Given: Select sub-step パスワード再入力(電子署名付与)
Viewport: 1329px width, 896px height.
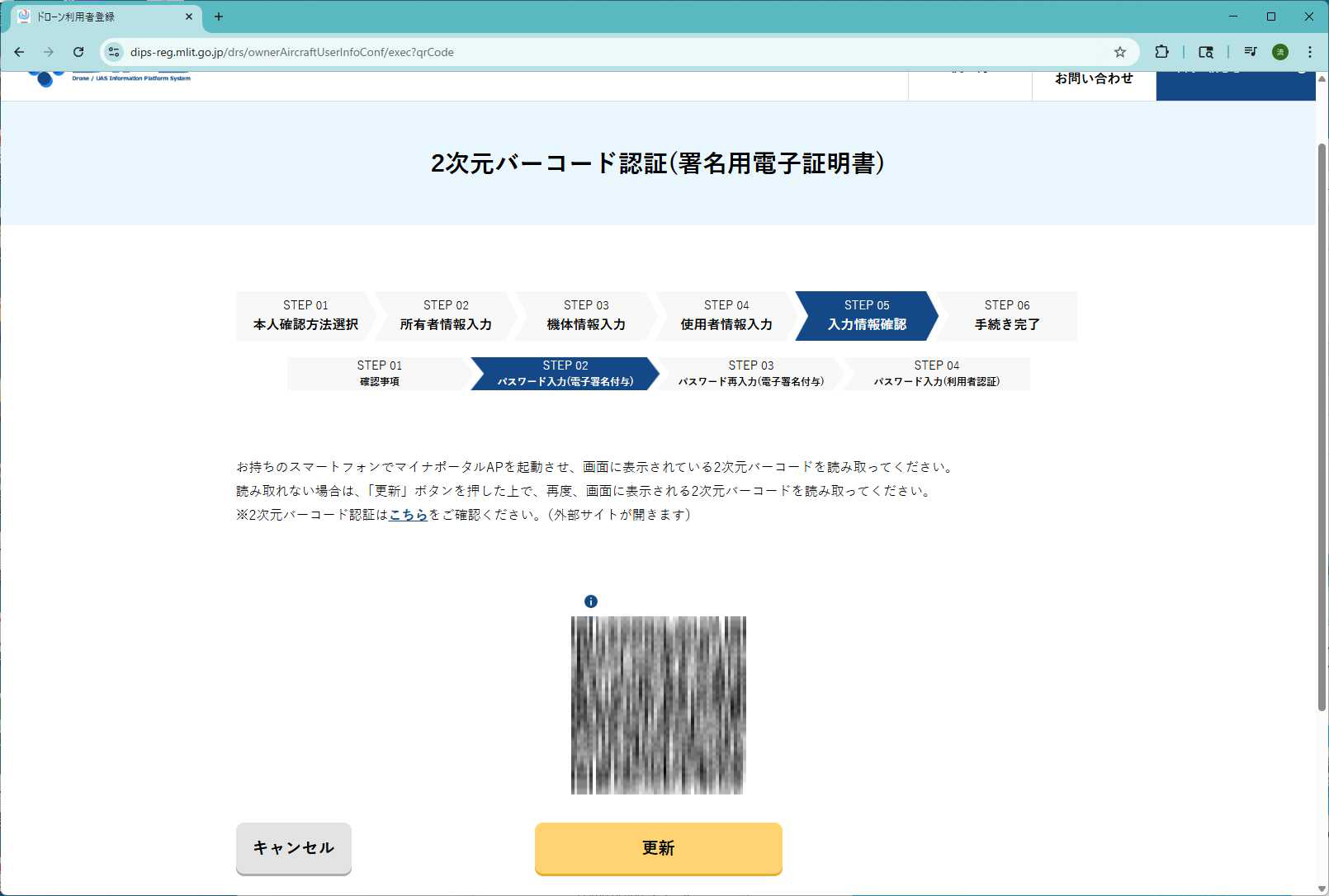Looking at the screenshot, I should pyautogui.click(x=751, y=374).
